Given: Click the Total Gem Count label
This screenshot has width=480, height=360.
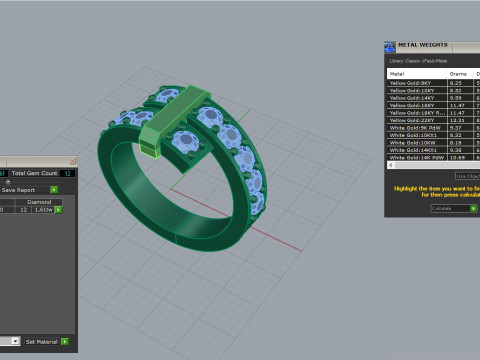Looking at the screenshot, I should coord(34,173).
